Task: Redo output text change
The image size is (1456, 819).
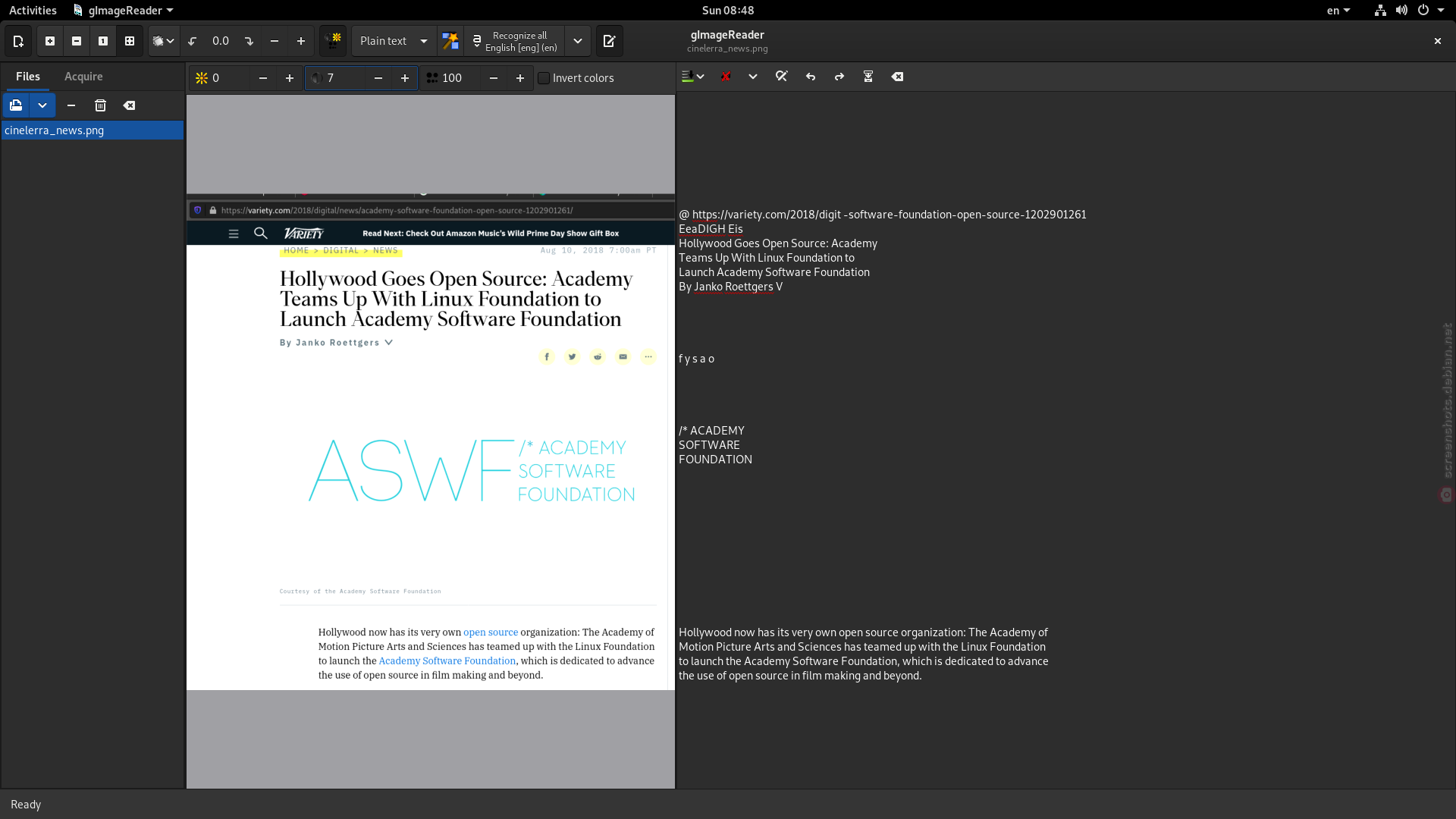Action: [x=839, y=77]
